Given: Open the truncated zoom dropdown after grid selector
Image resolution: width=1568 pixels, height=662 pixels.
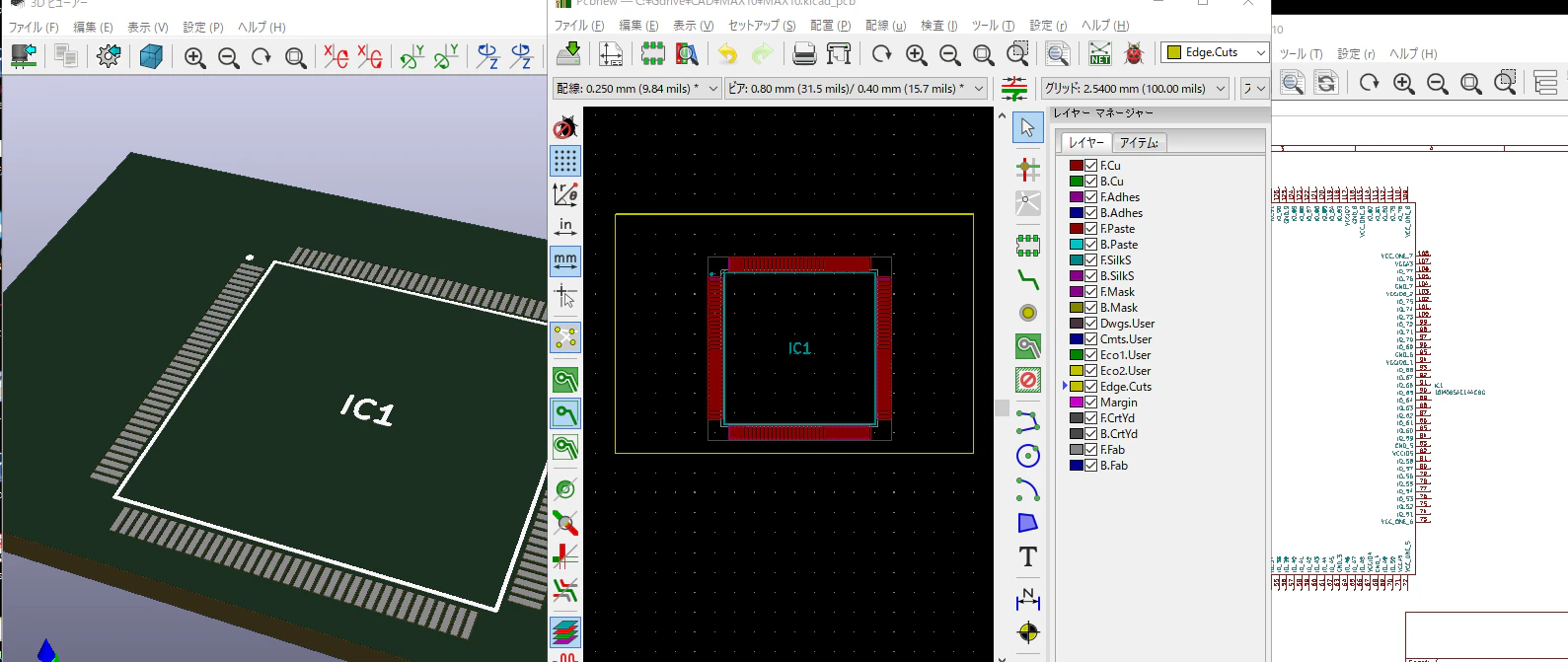Looking at the screenshot, I should click(x=1253, y=89).
